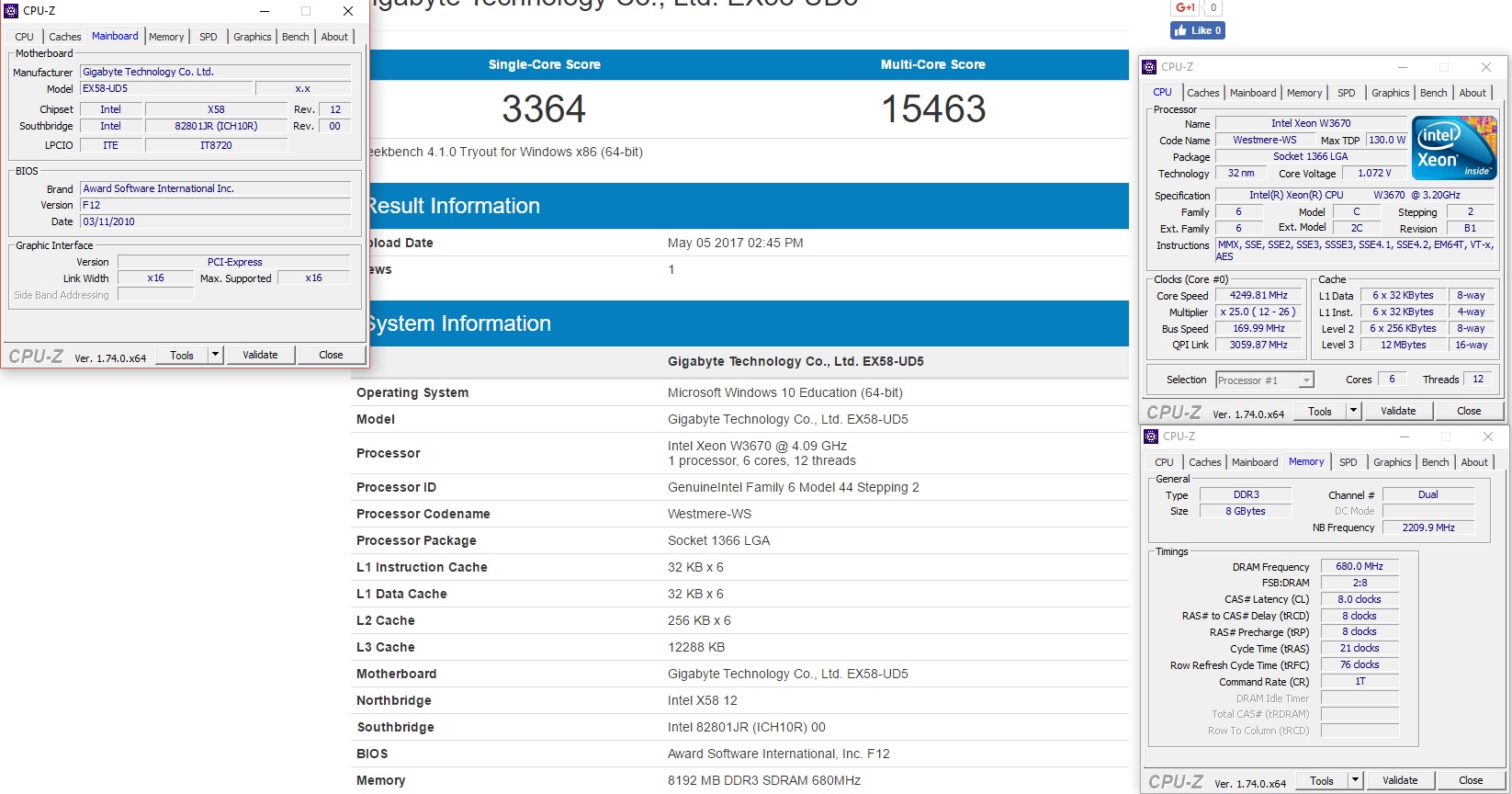Open Bench tab in Mainboard window
Viewport: 1512px width, 794px height.
(x=295, y=37)
